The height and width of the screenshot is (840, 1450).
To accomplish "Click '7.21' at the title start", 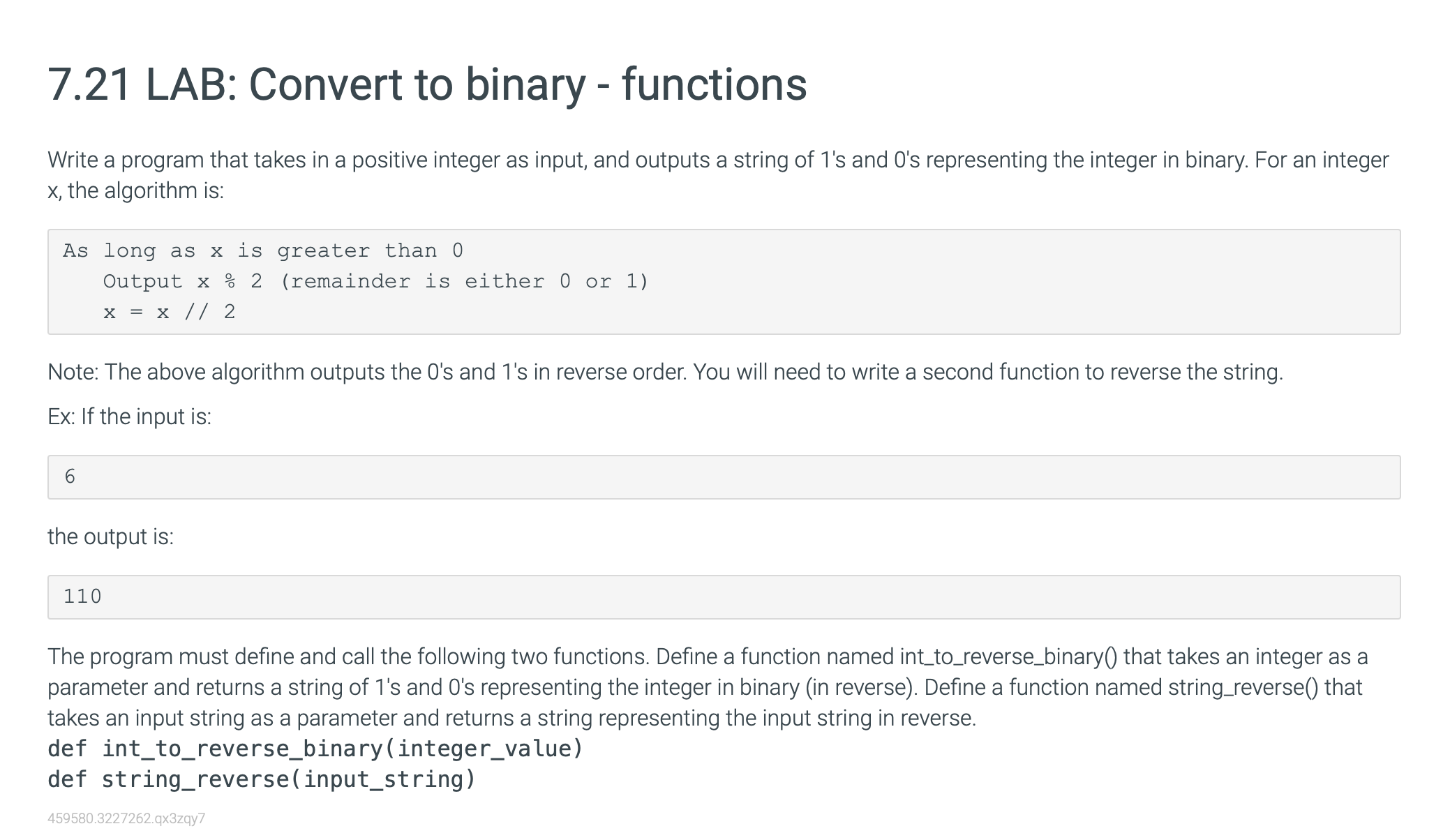I will [x=89, y=84].
